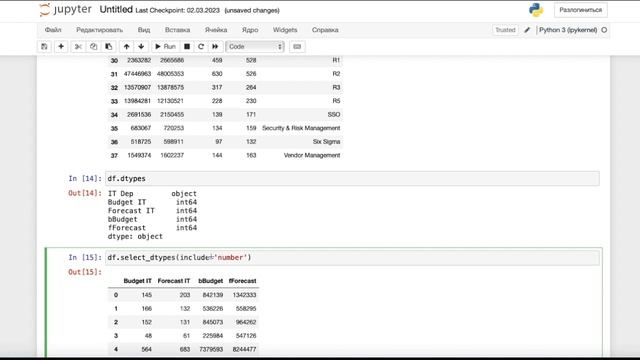
Task: Click the row index 37
Action: (114, 156)
